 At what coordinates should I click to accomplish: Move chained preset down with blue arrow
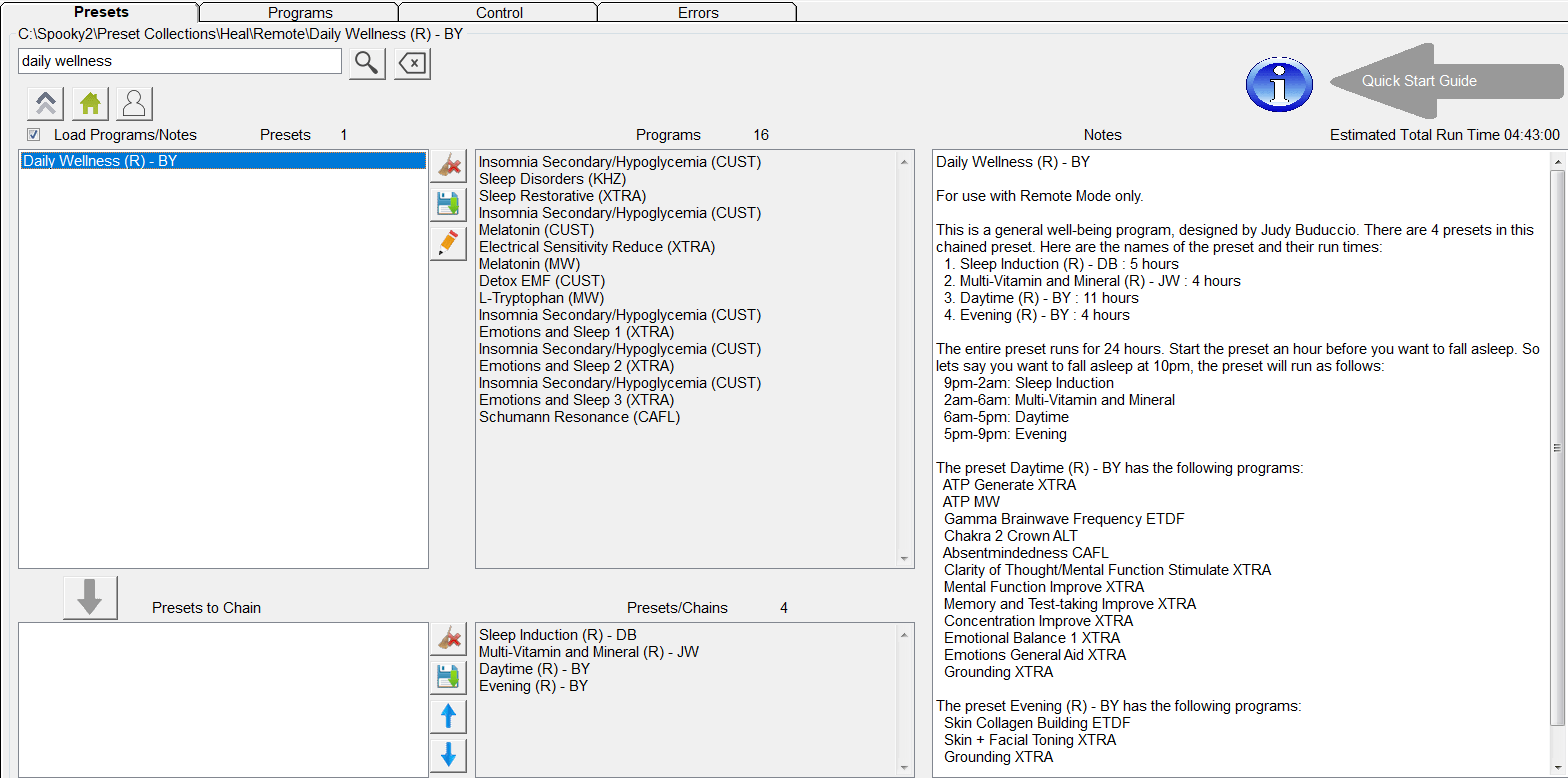point(449,754)
